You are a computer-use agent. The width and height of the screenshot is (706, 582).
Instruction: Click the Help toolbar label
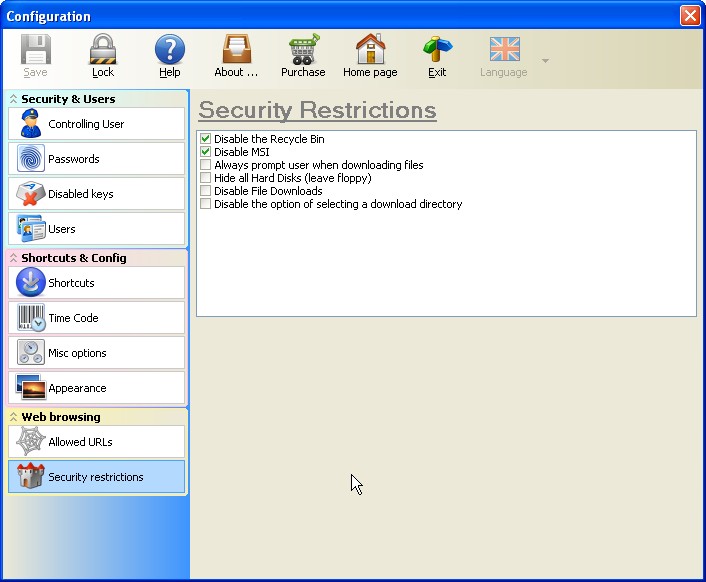point(170,72)
